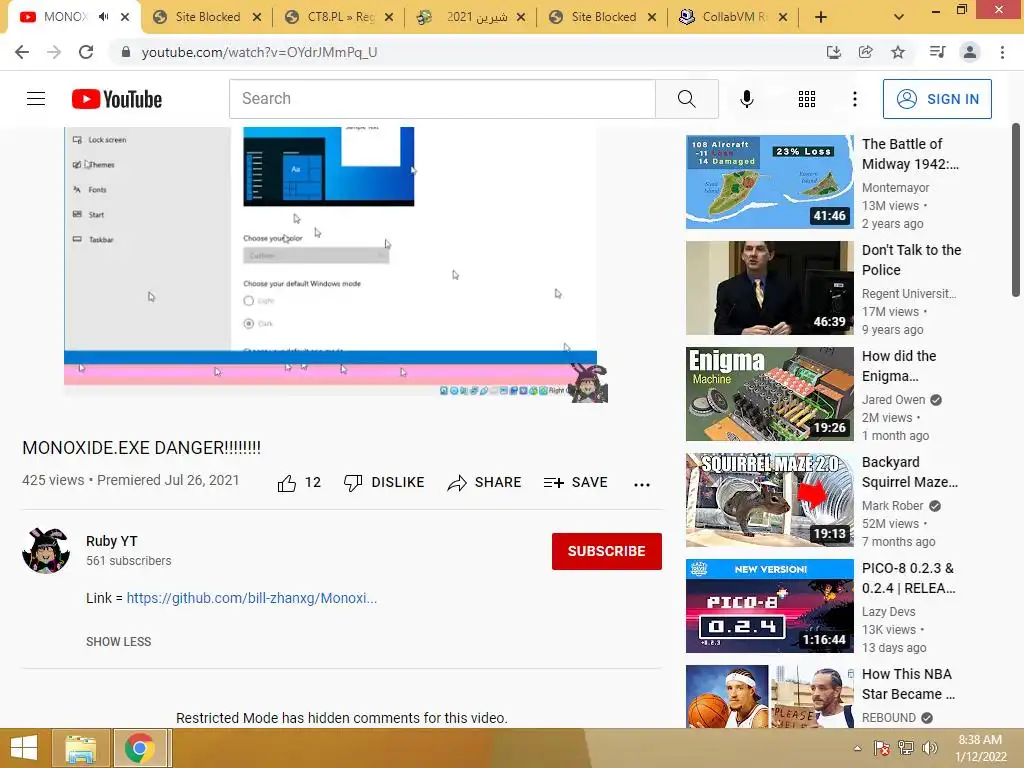Open Windows Start button
1024x768 pixels.
pos(24,748)
